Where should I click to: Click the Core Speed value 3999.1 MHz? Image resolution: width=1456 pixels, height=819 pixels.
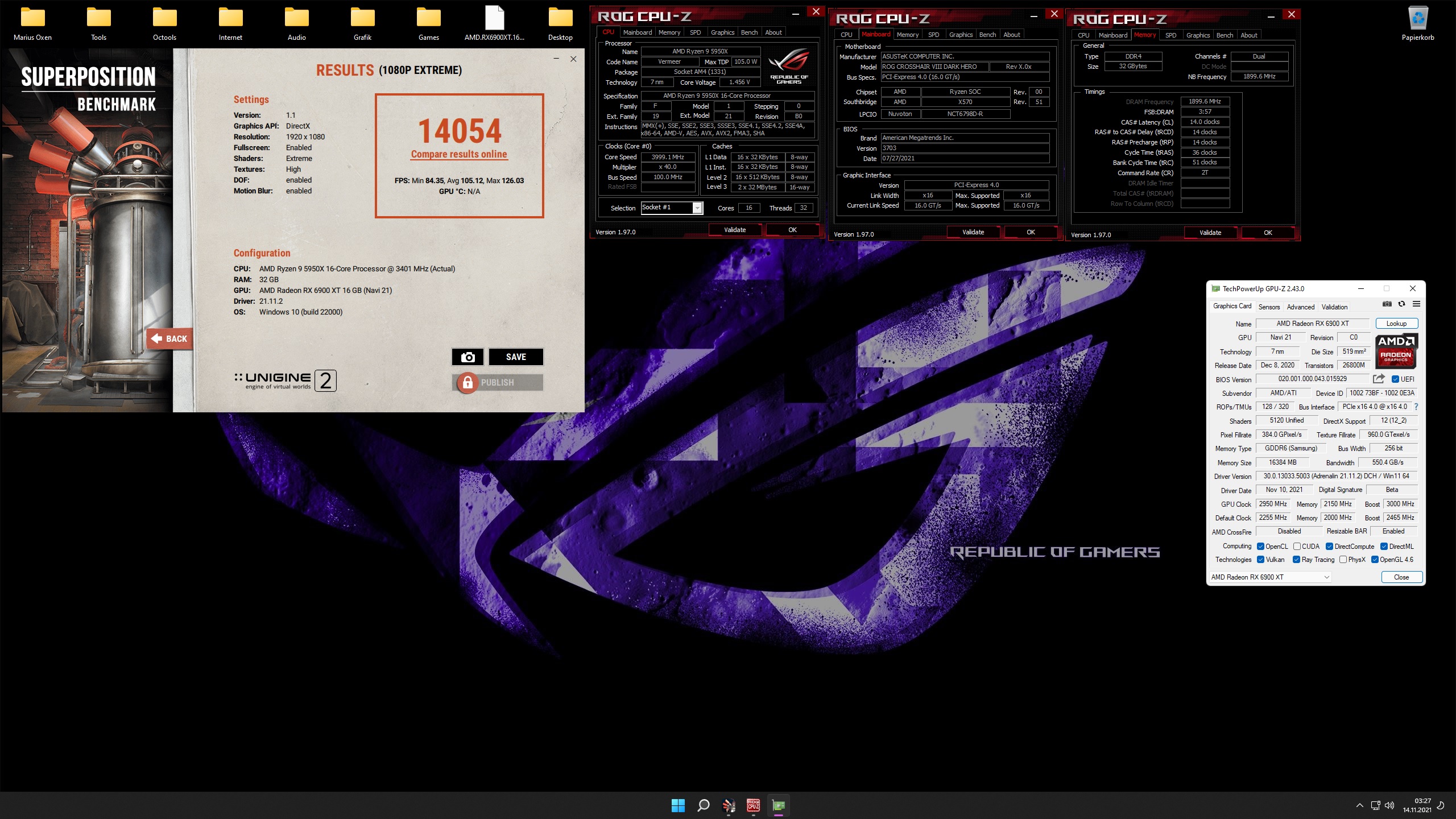pos(668,157)
